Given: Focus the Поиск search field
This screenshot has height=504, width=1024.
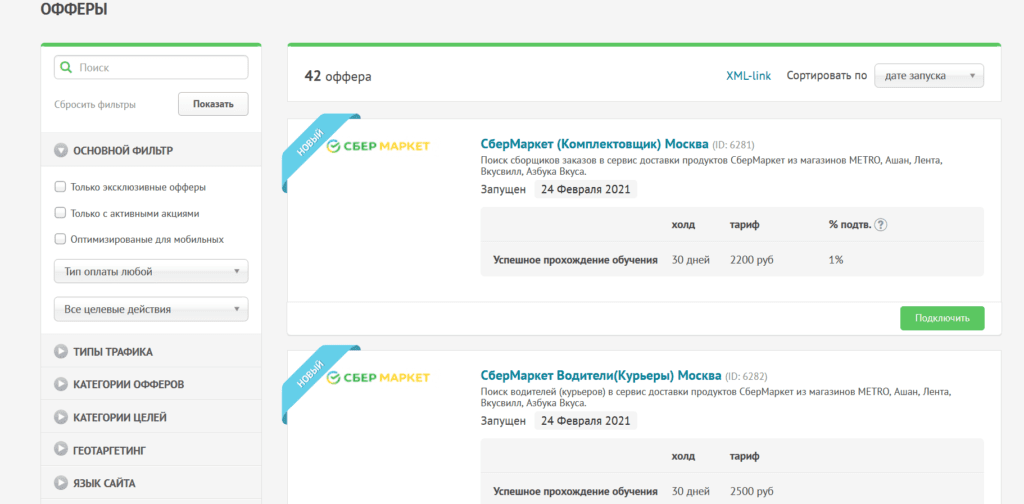Looking at the screenshot, I should [151, 67].
